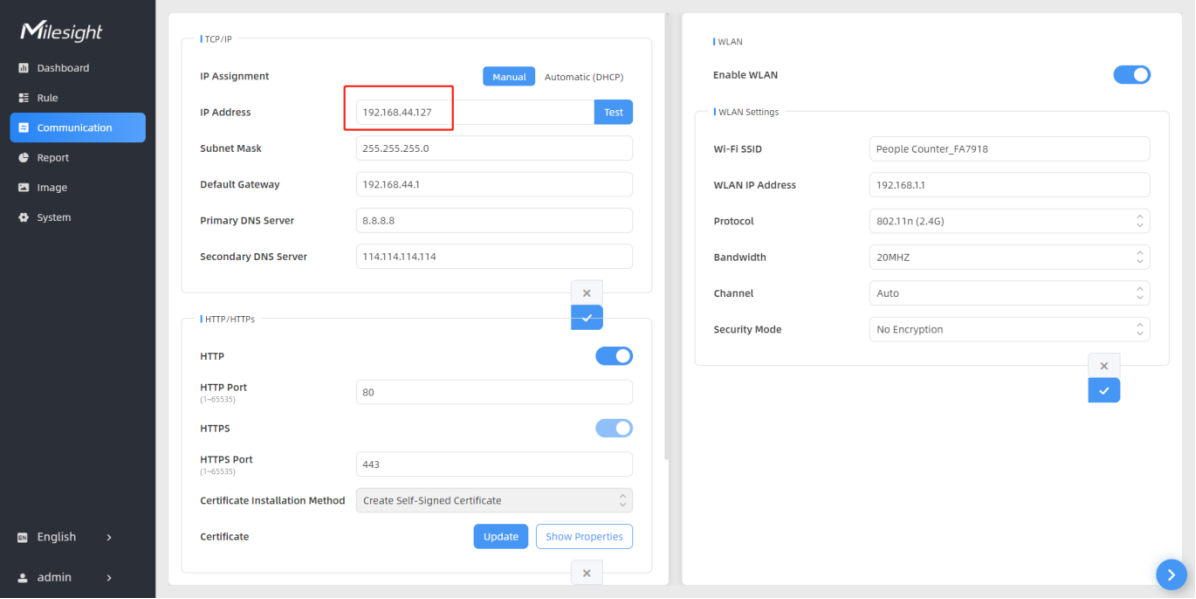Confirm WLAN settings with checkmark button
The image size is (1196, 599).
click(x=1104, y=390)
